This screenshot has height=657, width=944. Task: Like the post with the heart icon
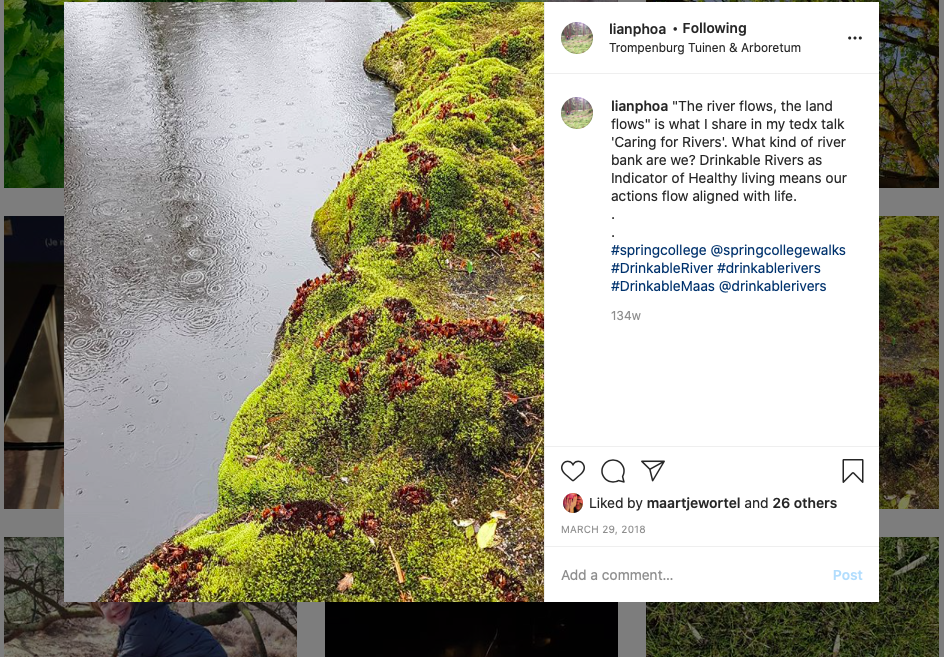573,471
